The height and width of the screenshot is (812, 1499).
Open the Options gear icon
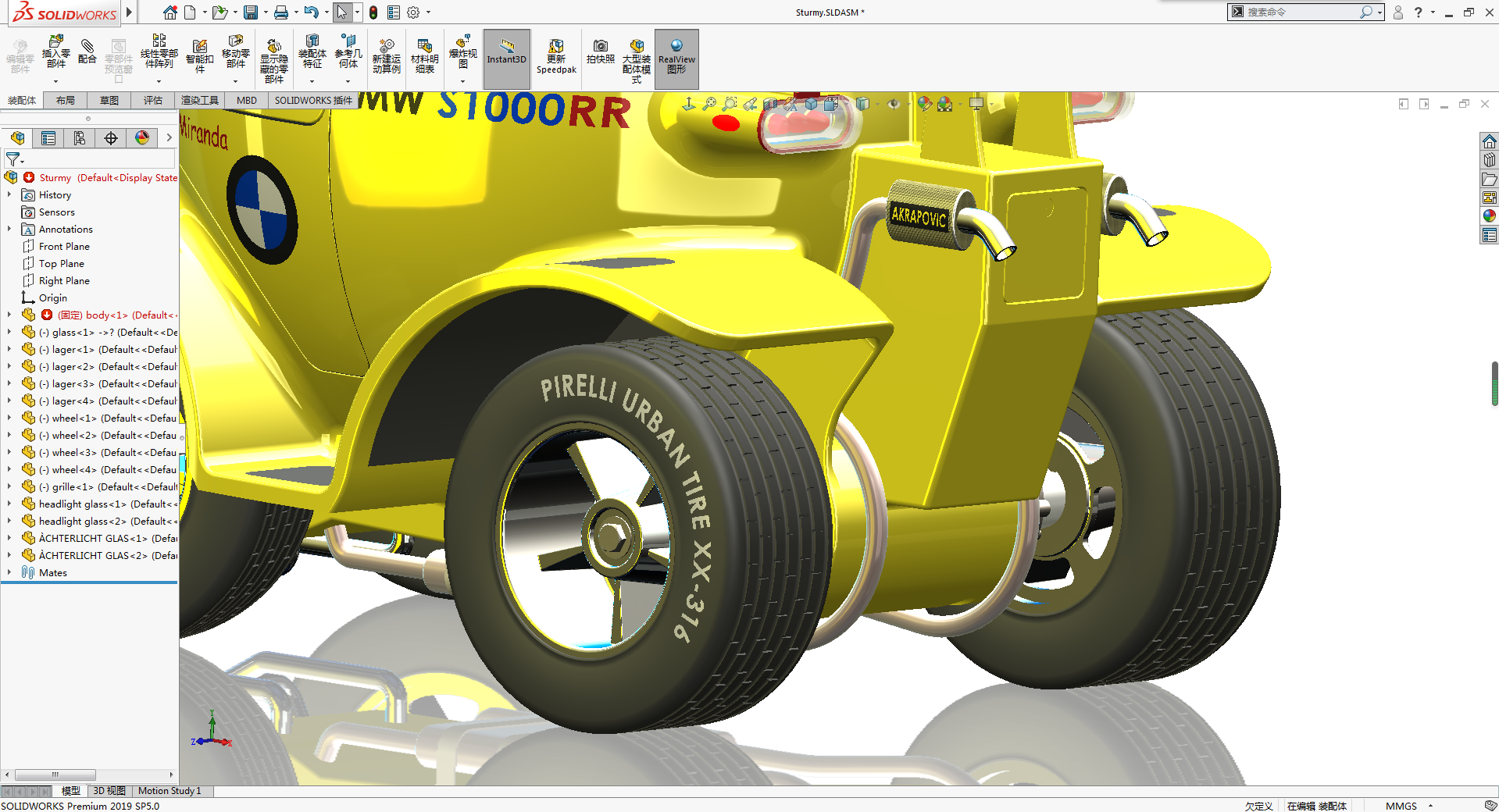coord(413,12)
